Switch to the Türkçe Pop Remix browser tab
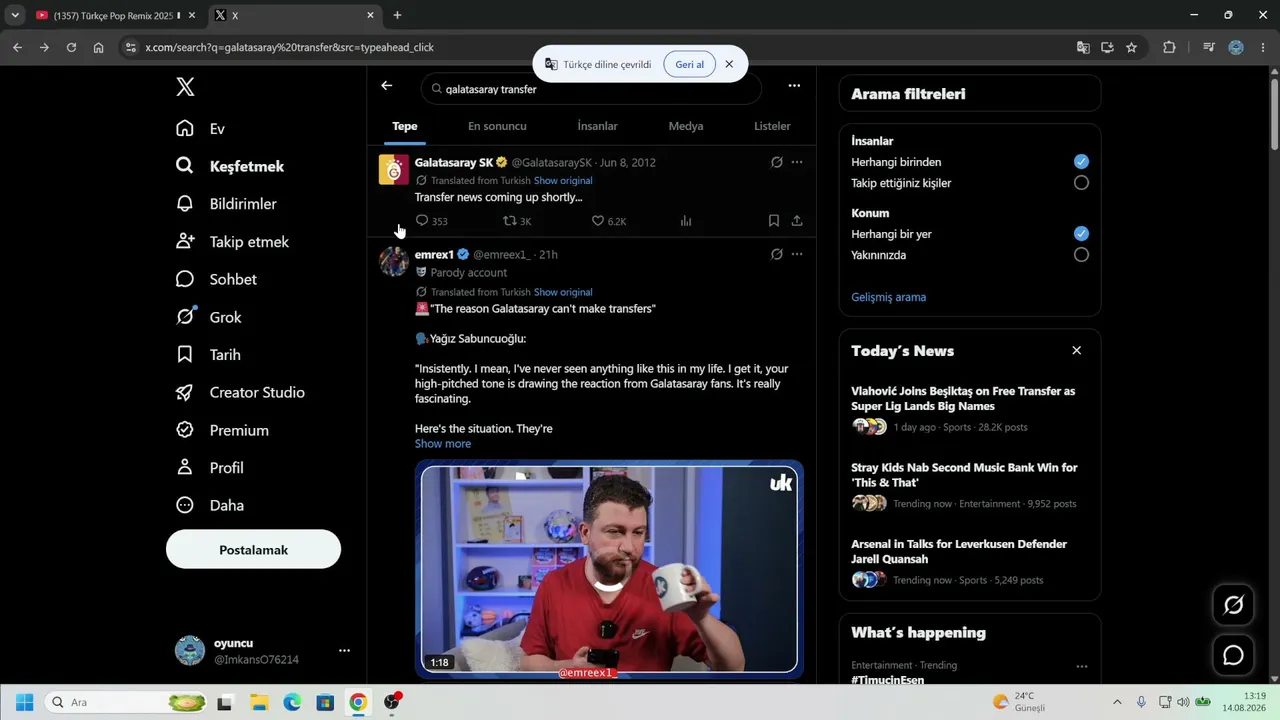Screen dimensions: 1280x720 [x=113, y=15]
